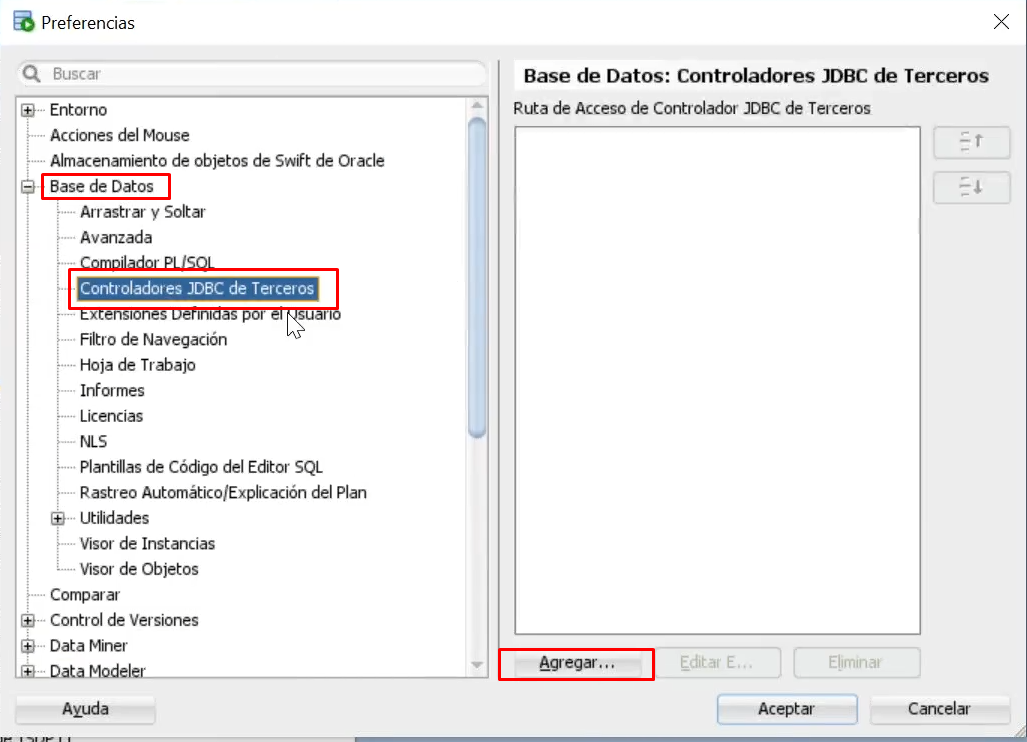Select Acciones del Mouse item
The width and height of the screenshot is (1027, 742).
[x=119, y=135]
